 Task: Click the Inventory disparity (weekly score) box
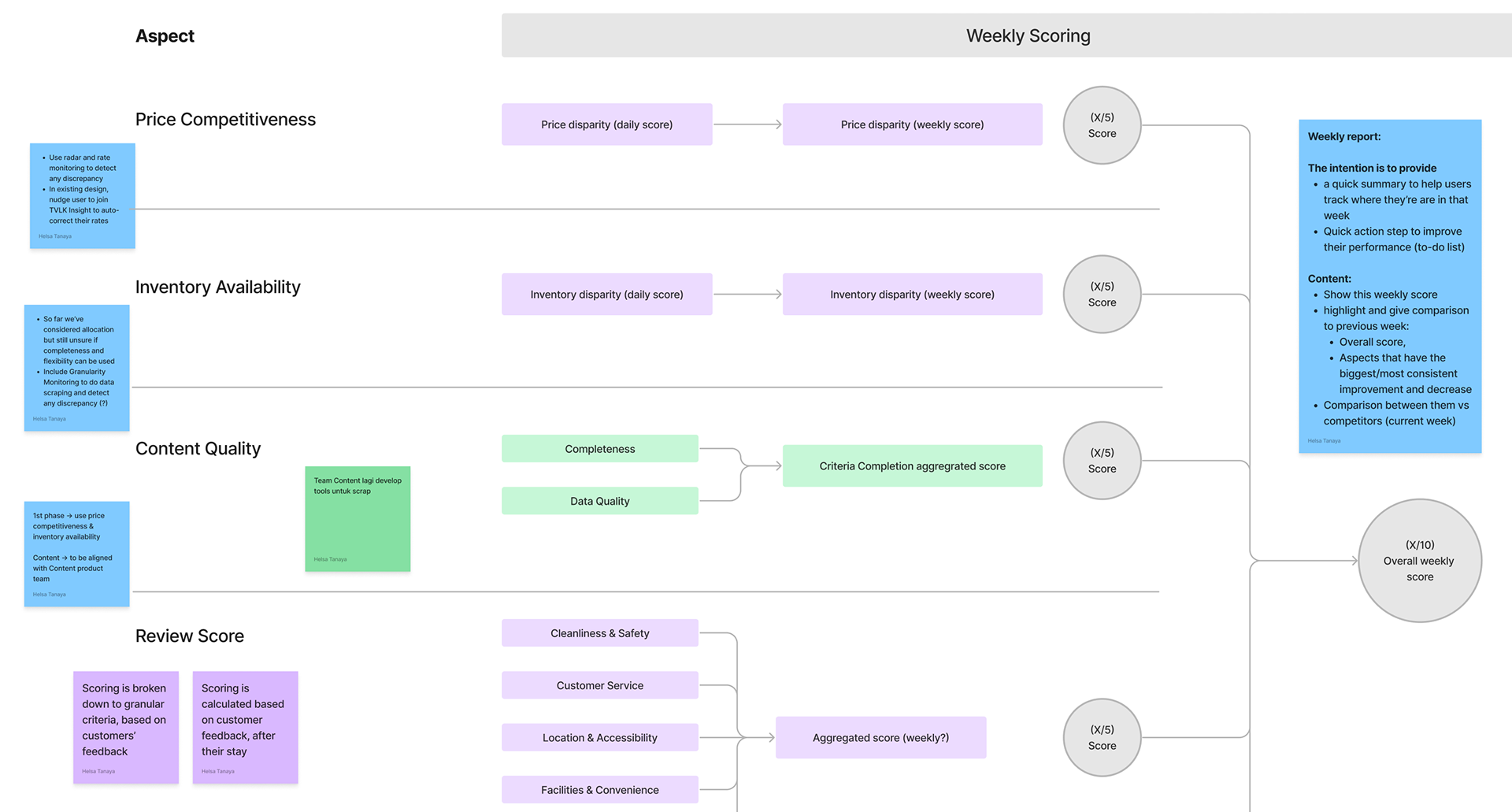(912, 295)
